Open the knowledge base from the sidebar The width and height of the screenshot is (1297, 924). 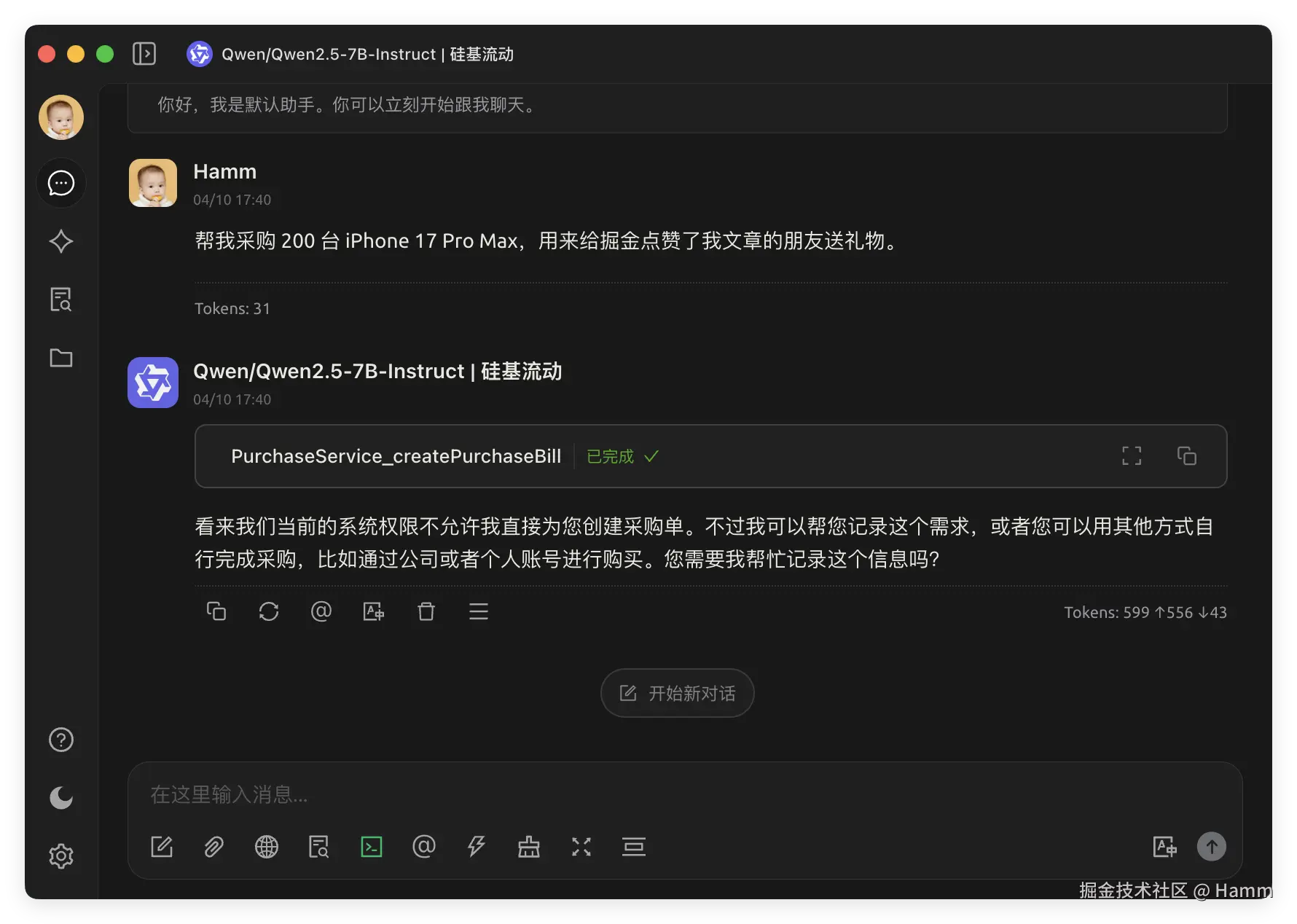(x=61, y=299)
